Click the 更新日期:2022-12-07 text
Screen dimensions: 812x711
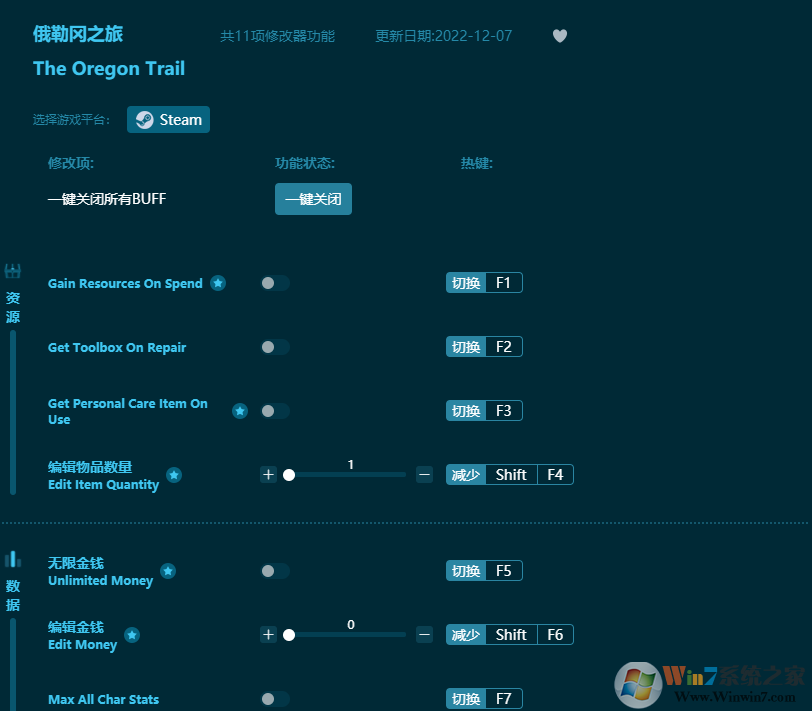[x=443, y=36]
